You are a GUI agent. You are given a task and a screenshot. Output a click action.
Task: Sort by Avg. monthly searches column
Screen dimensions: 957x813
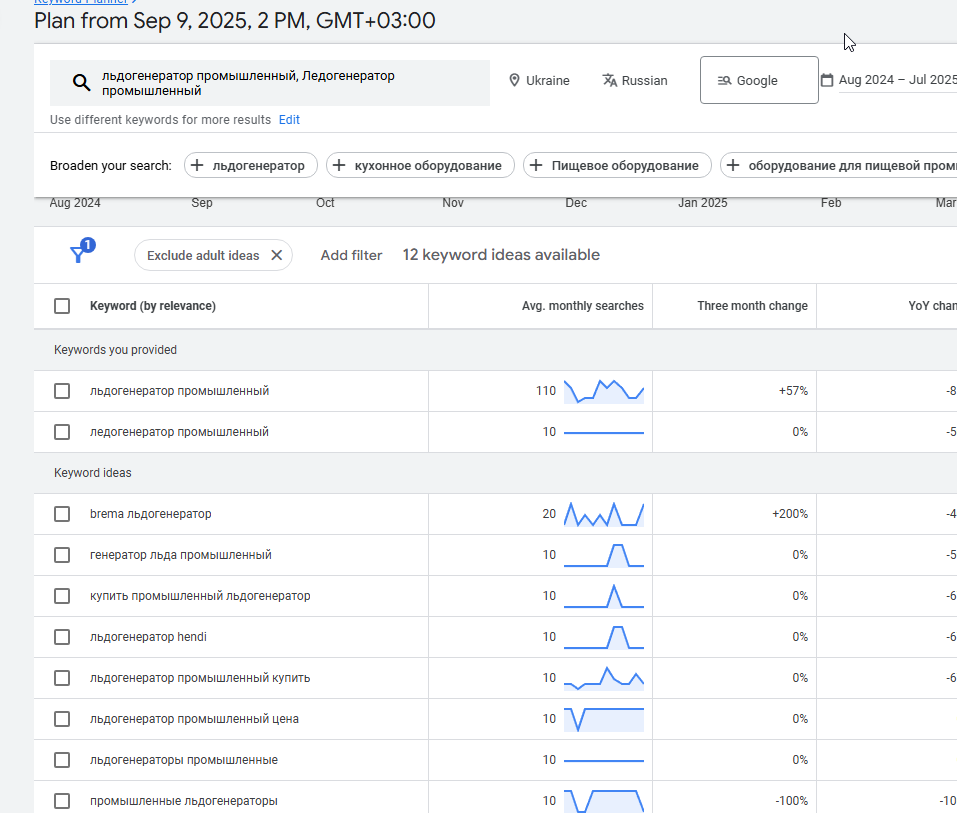(582, 306)
